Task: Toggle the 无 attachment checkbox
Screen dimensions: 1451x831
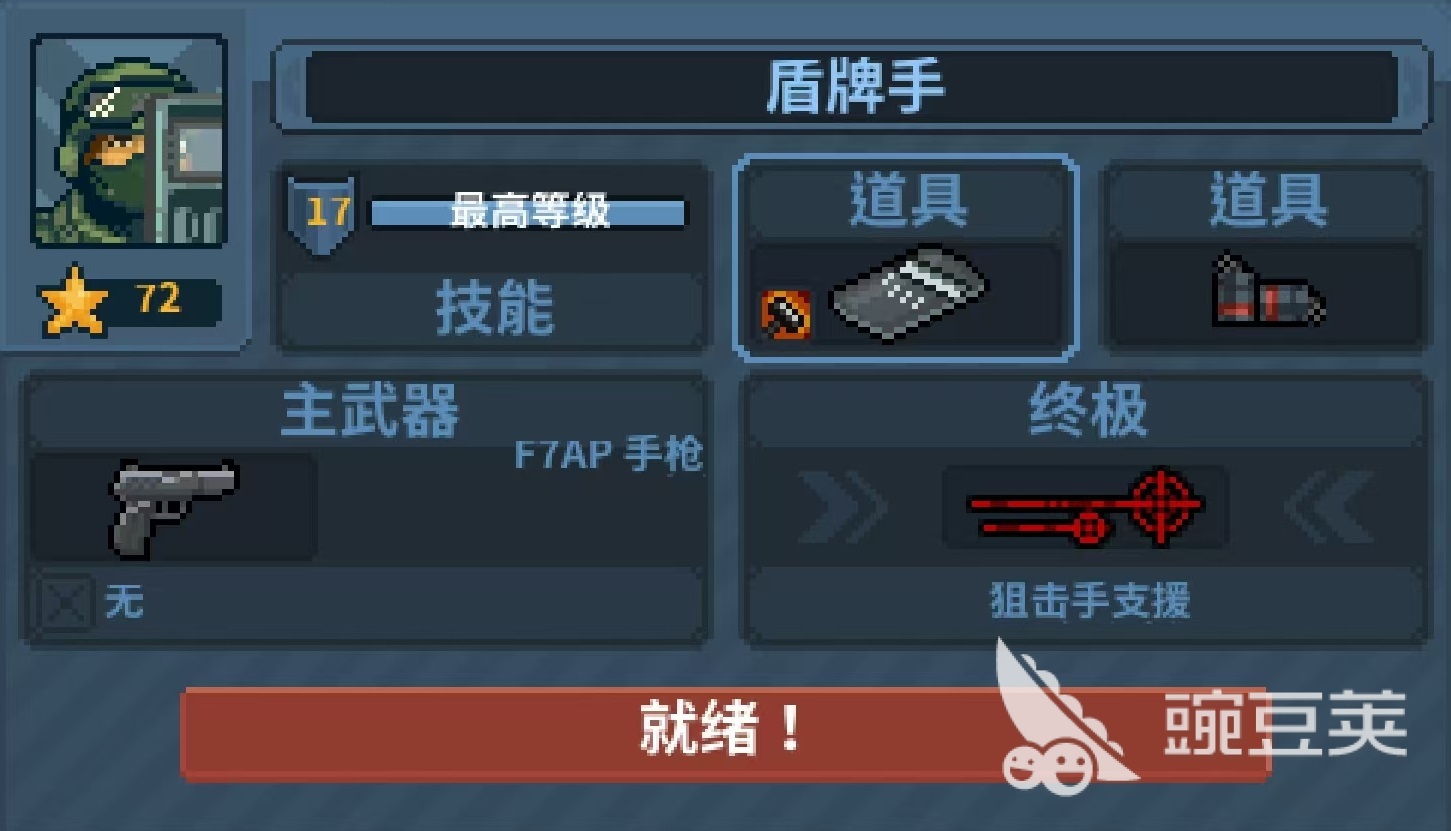Action: pyautogui.click(x=65, y=603)
